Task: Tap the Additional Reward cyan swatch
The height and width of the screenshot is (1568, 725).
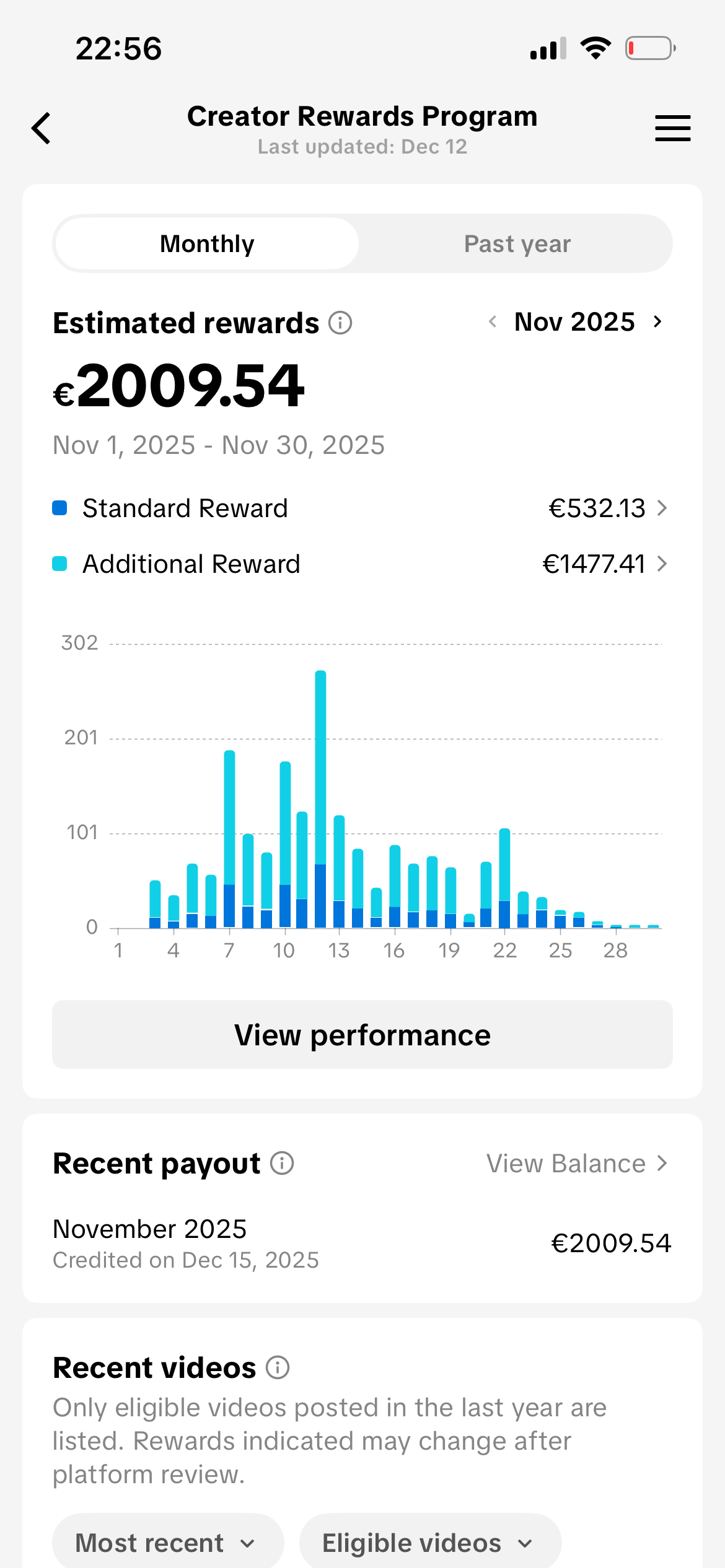Action: point(59,564)
